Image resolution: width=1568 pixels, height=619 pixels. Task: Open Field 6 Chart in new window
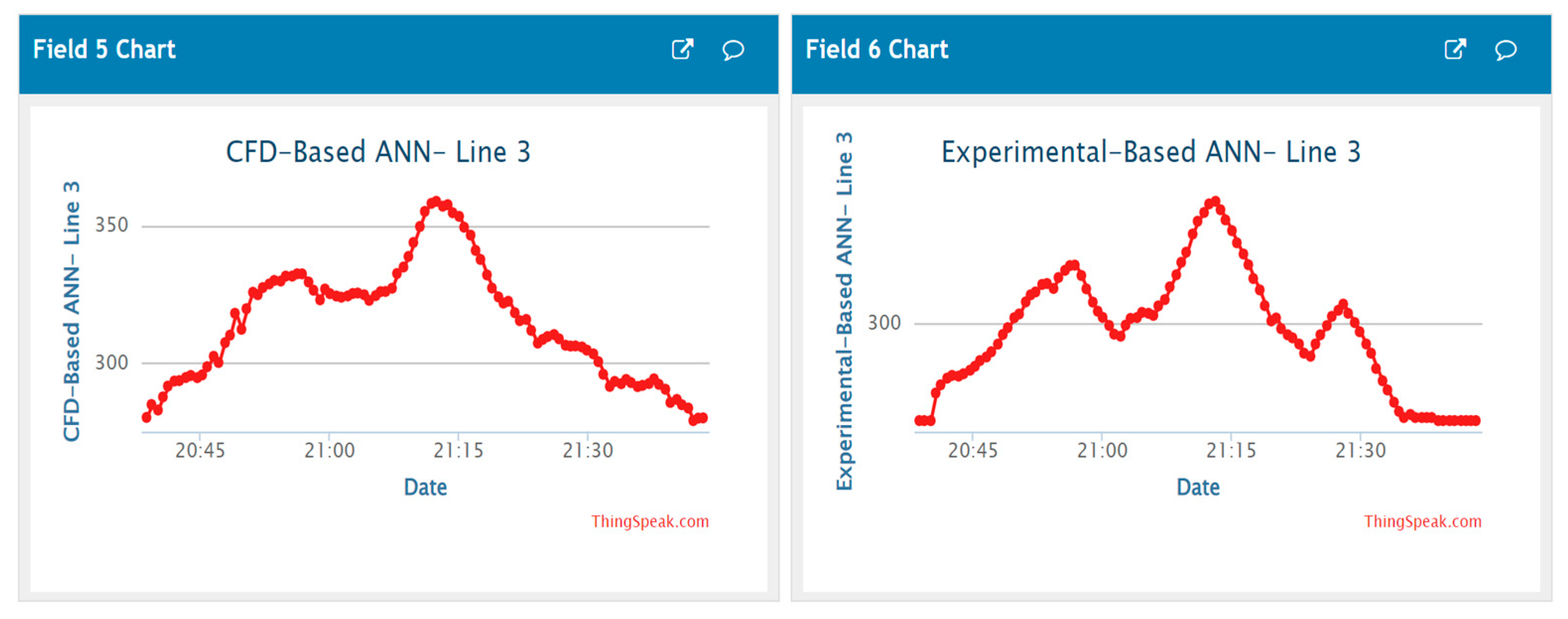(1454, 49)
